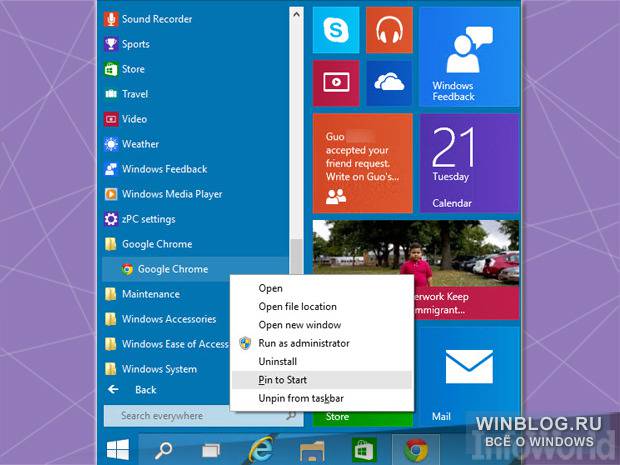Image resolution: width=620 pixels, height=465 pixels.
Task: Choose Unpin from taskbar
Action: pos(321,398)
